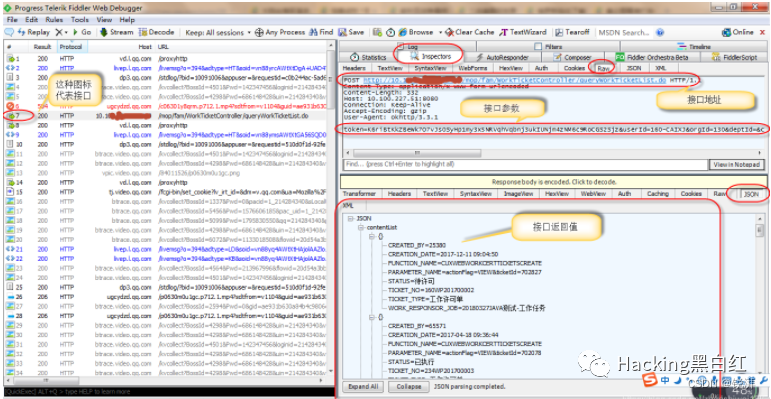Image resolution: width=771 pixels, height=399 pixels.
Task: Focus the QuickExec command box
Action: (168, 392)
